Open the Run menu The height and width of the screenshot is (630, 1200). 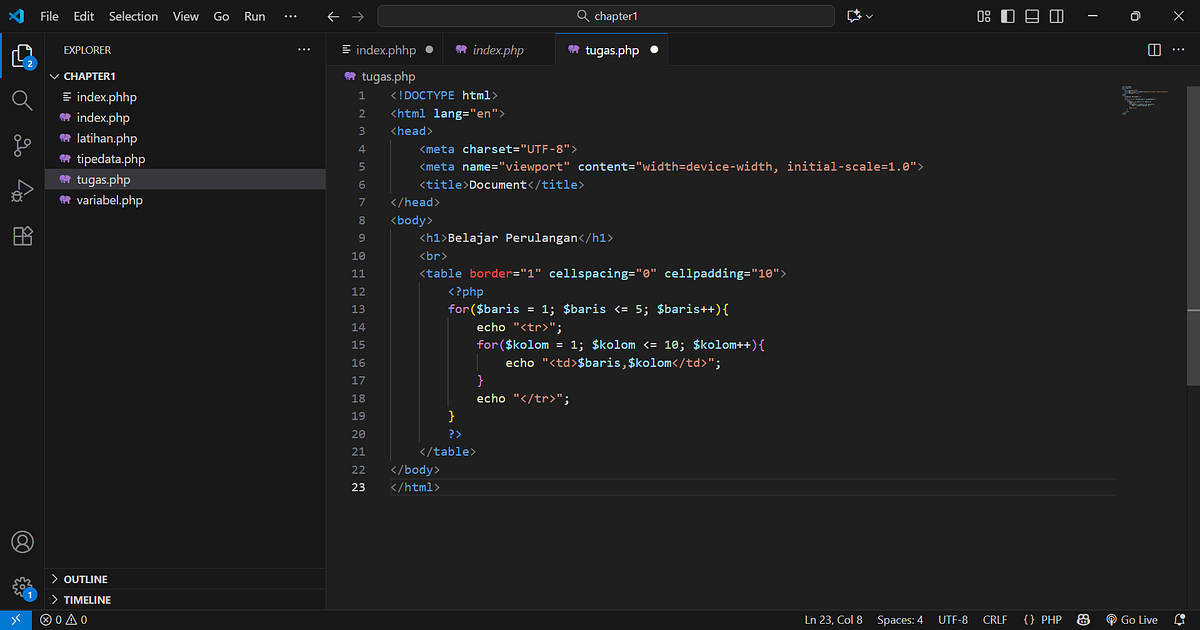coord(255,16)
